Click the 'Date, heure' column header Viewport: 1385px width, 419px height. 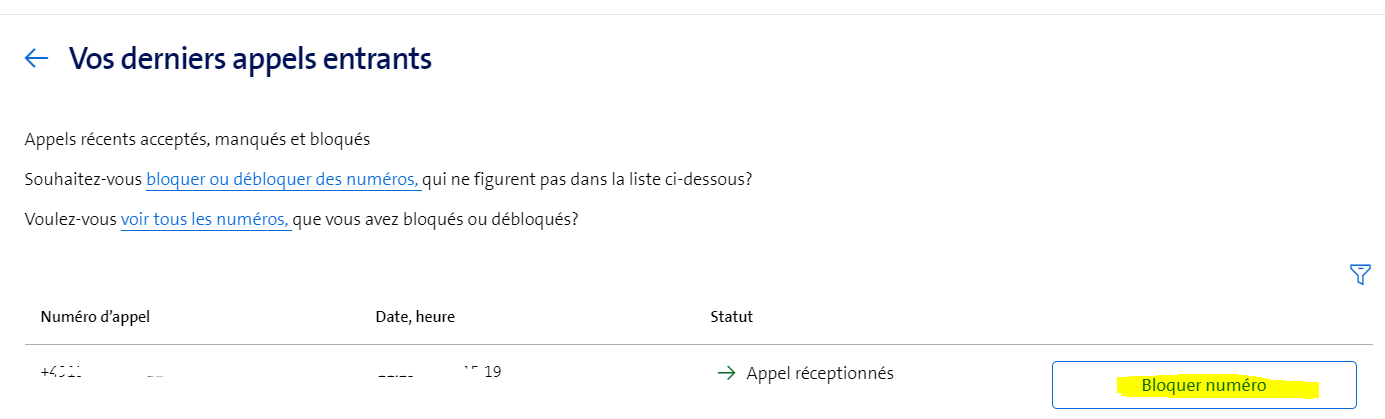click(x=416, y=317)
